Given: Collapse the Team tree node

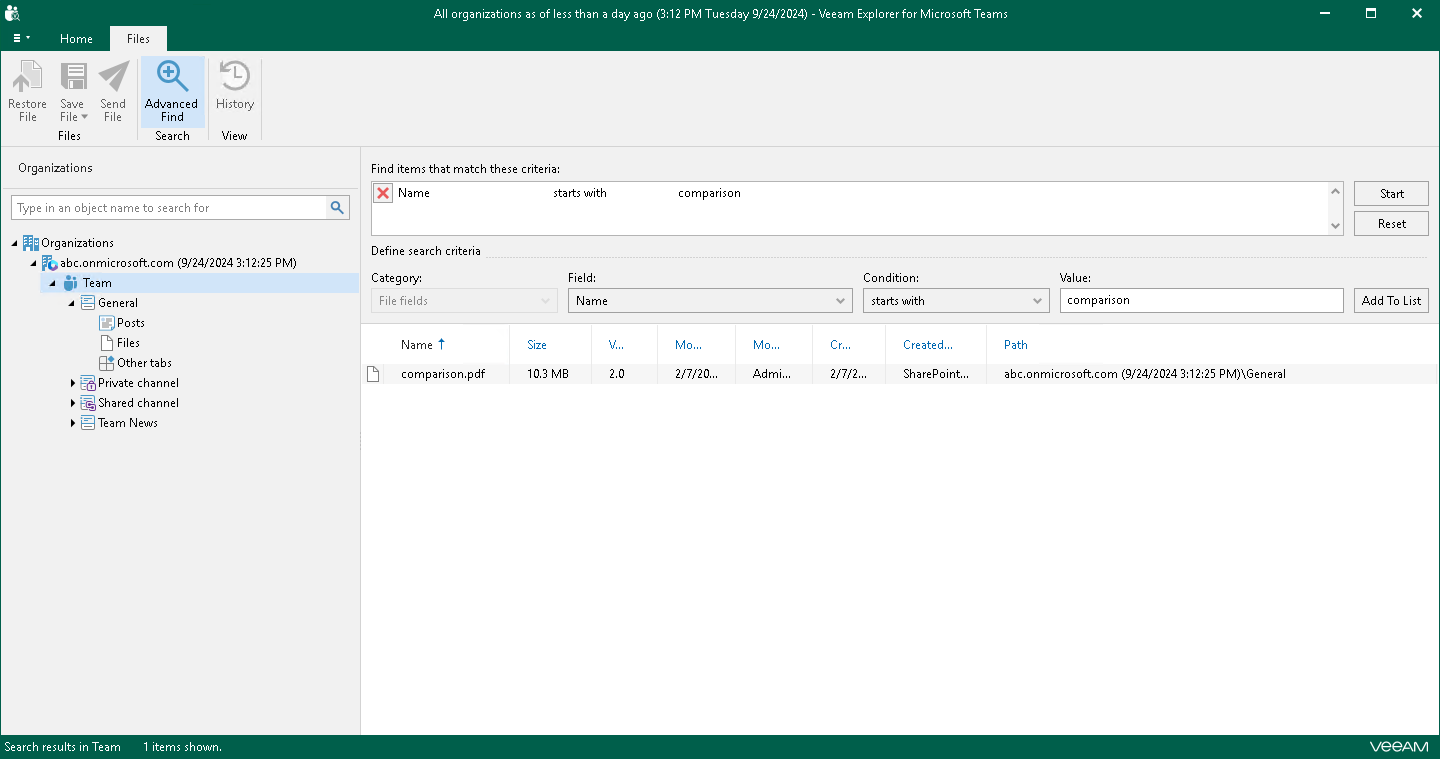Looking at the screenshot, I should pos(53,283).
